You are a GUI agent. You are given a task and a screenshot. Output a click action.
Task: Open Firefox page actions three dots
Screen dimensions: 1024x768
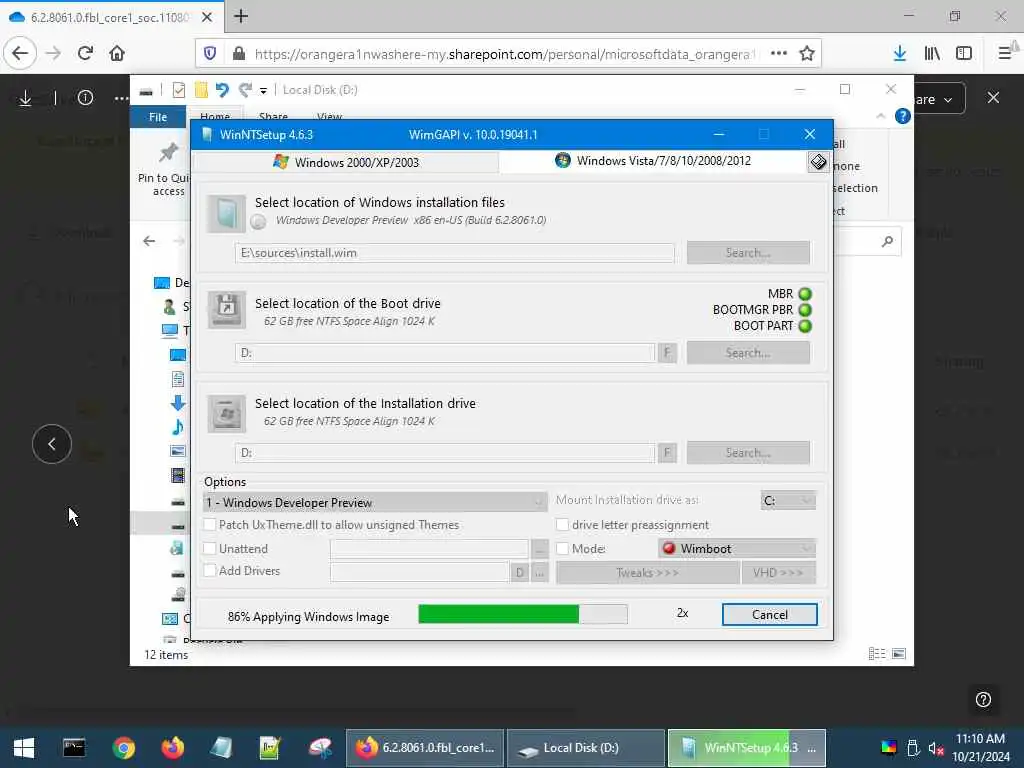click(778, 54)
